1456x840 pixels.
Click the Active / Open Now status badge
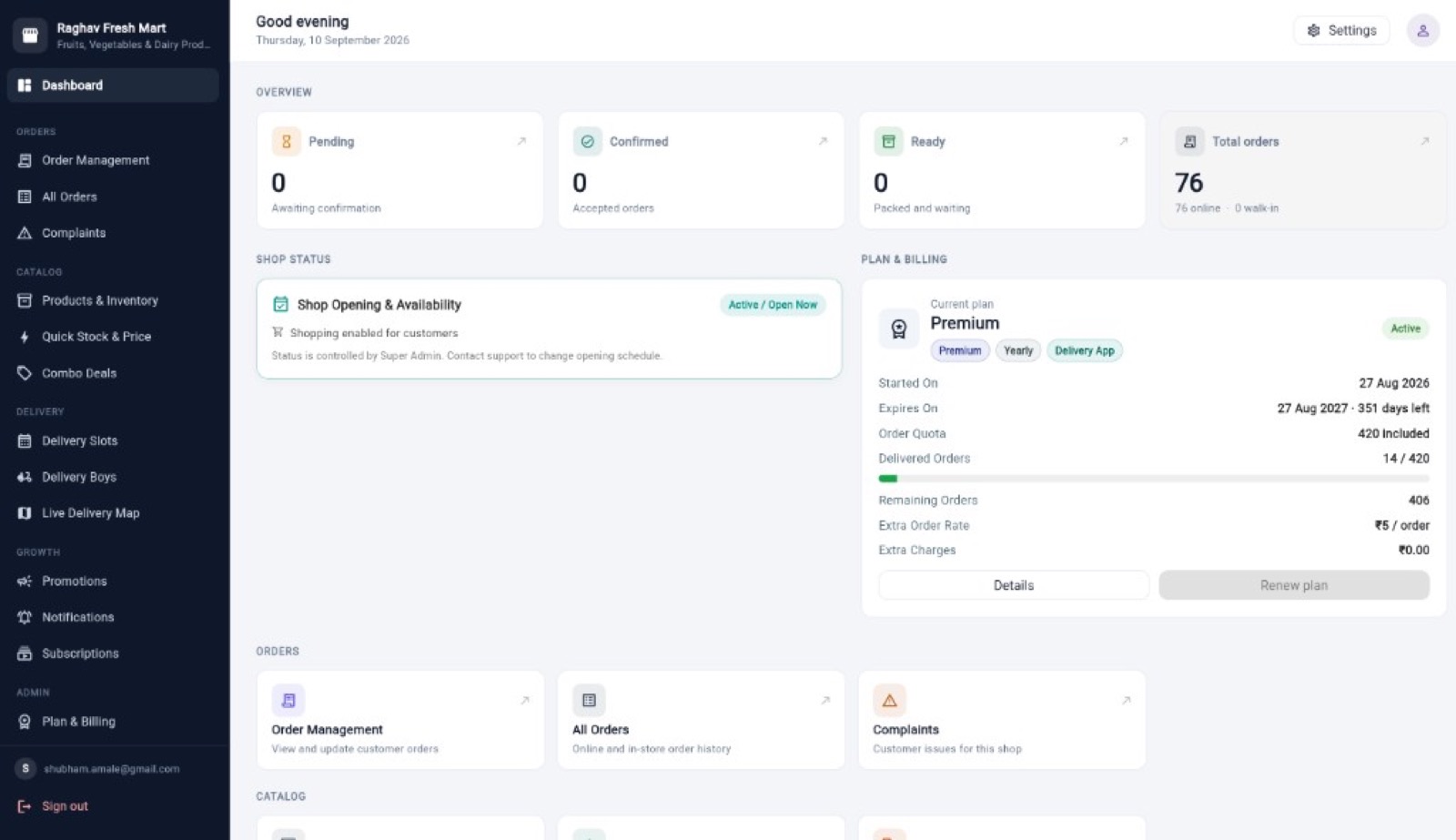(773, 305)
